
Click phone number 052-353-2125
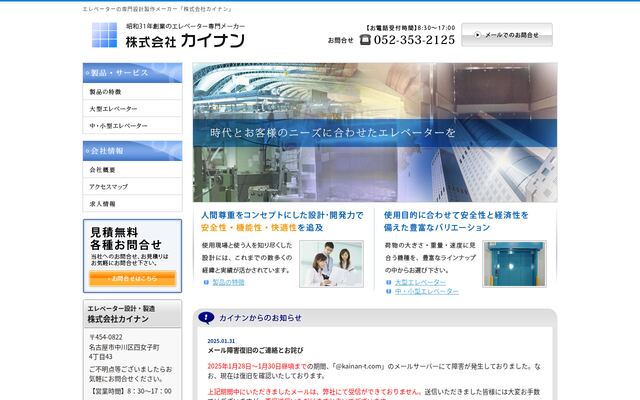pos(414,40)
